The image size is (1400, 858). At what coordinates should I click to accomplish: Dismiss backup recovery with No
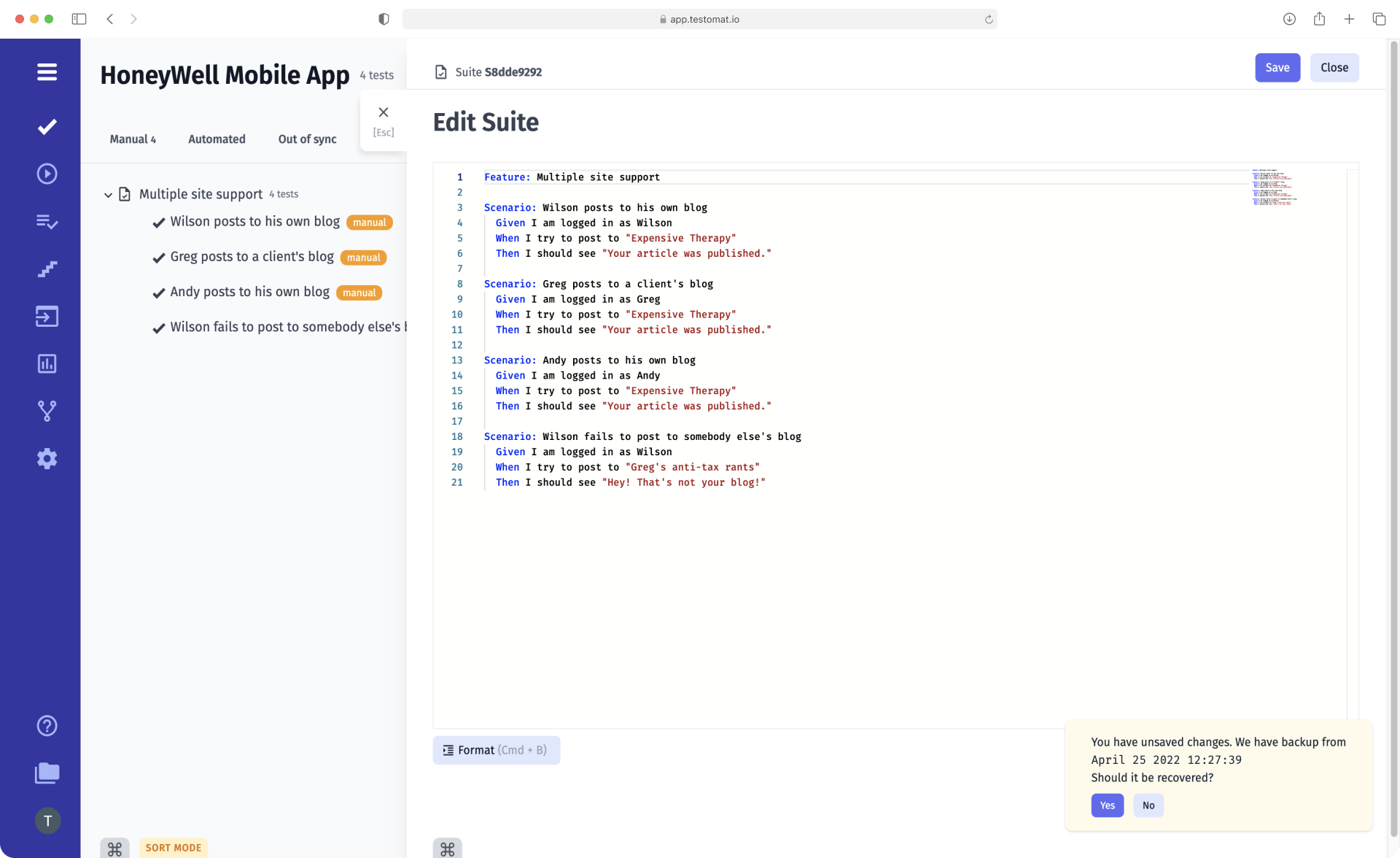pyautogui.click(x=1148, y=805)
